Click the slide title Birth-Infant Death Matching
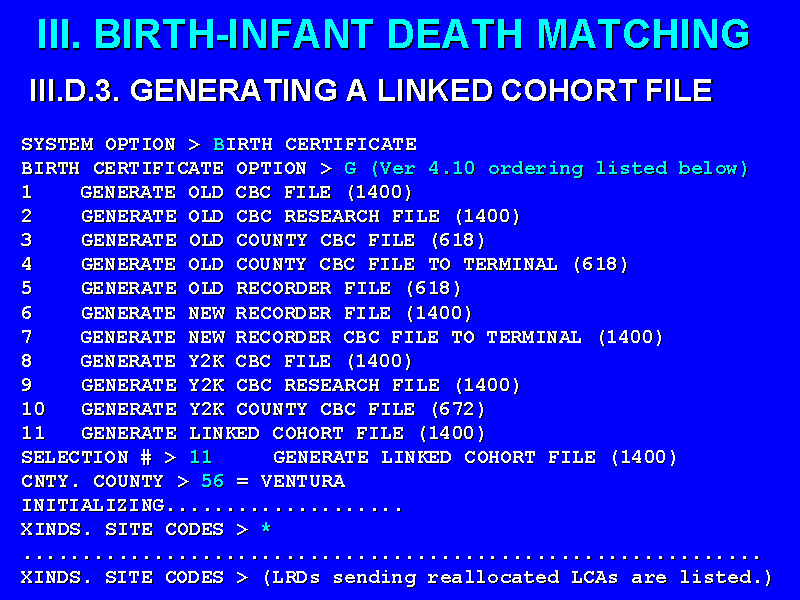The height and width of the screenshot is (600, 800). [x=394, y=35]
